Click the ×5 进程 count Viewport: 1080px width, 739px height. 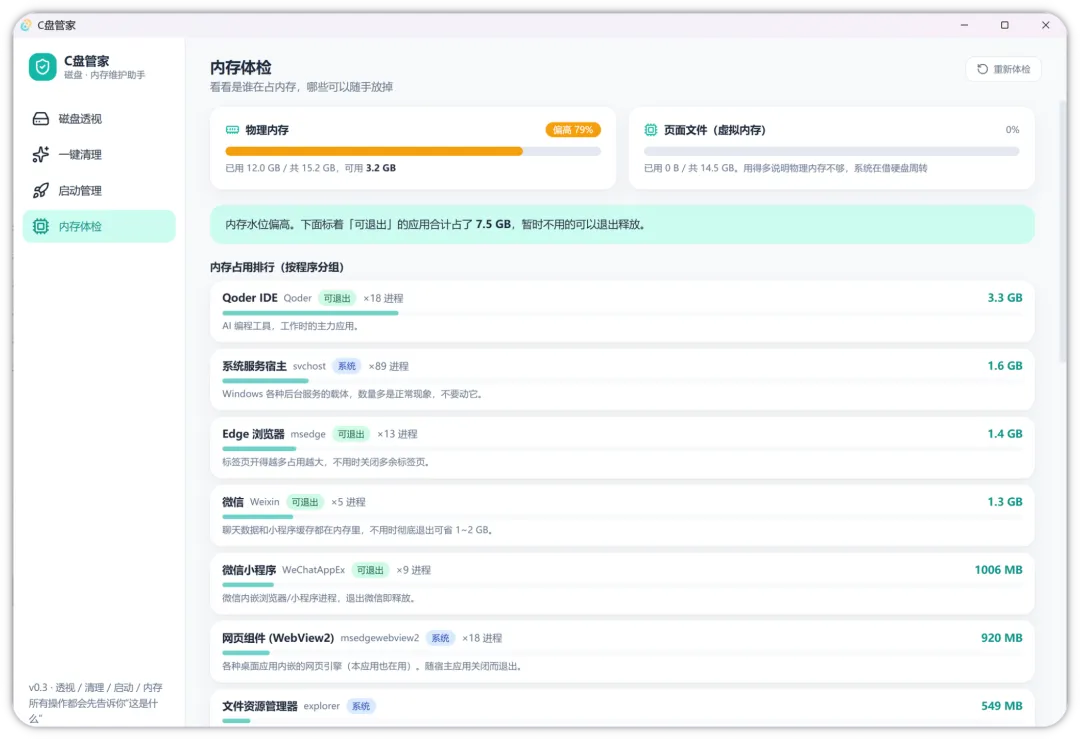coord(348,502)
